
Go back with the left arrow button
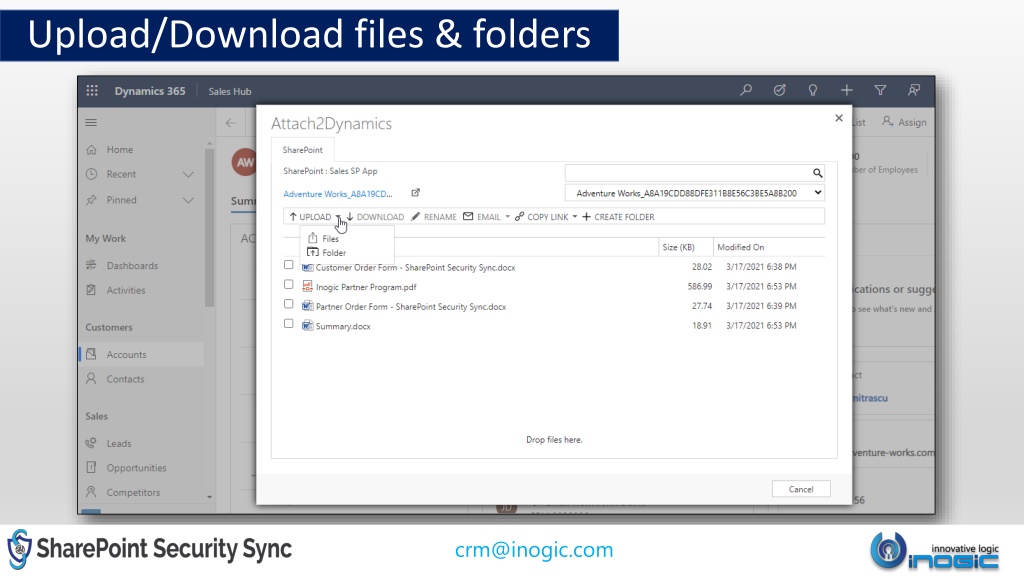pos(231,122)
